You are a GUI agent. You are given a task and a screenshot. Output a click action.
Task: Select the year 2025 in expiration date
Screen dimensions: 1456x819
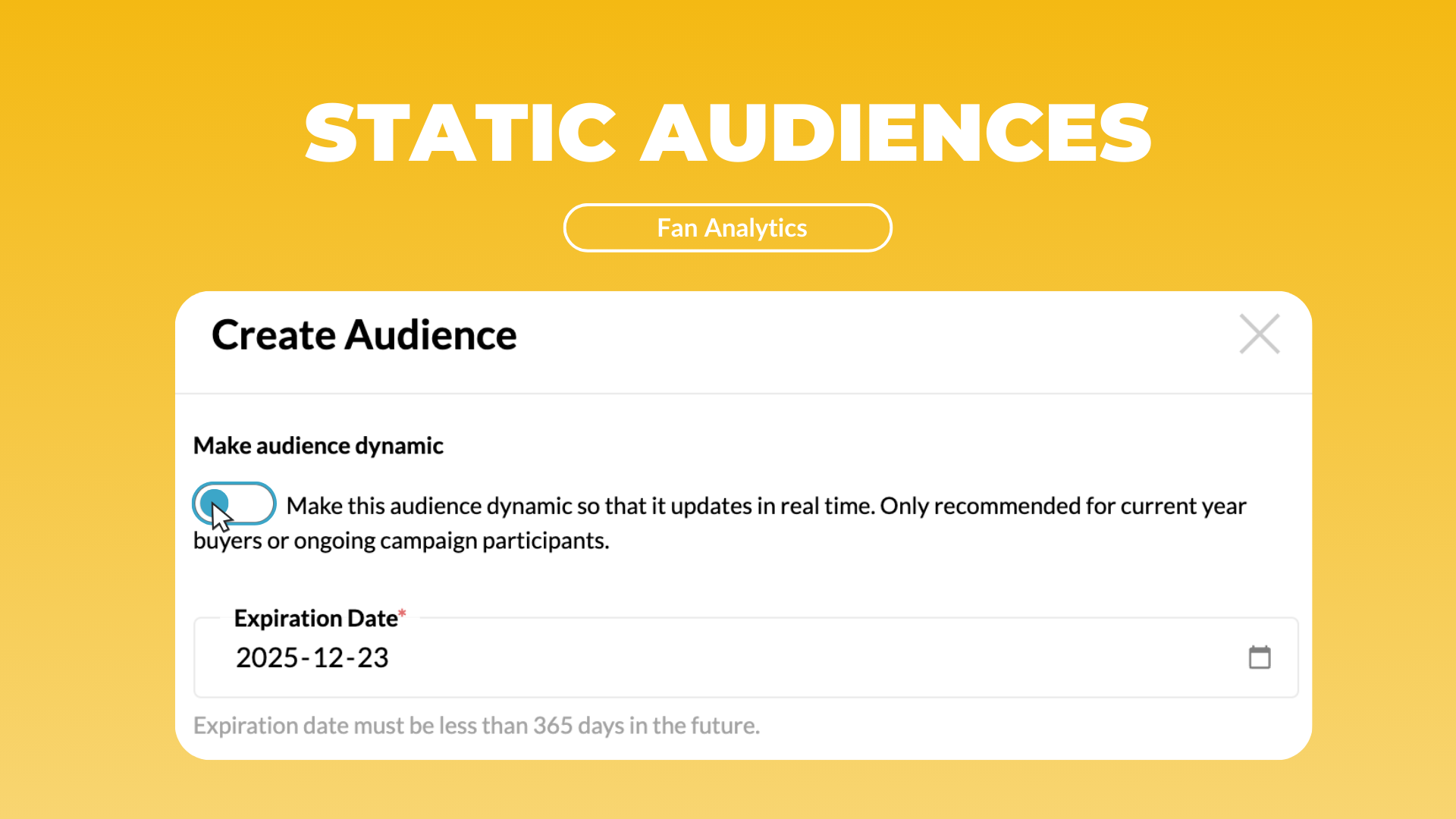(267, 657)
